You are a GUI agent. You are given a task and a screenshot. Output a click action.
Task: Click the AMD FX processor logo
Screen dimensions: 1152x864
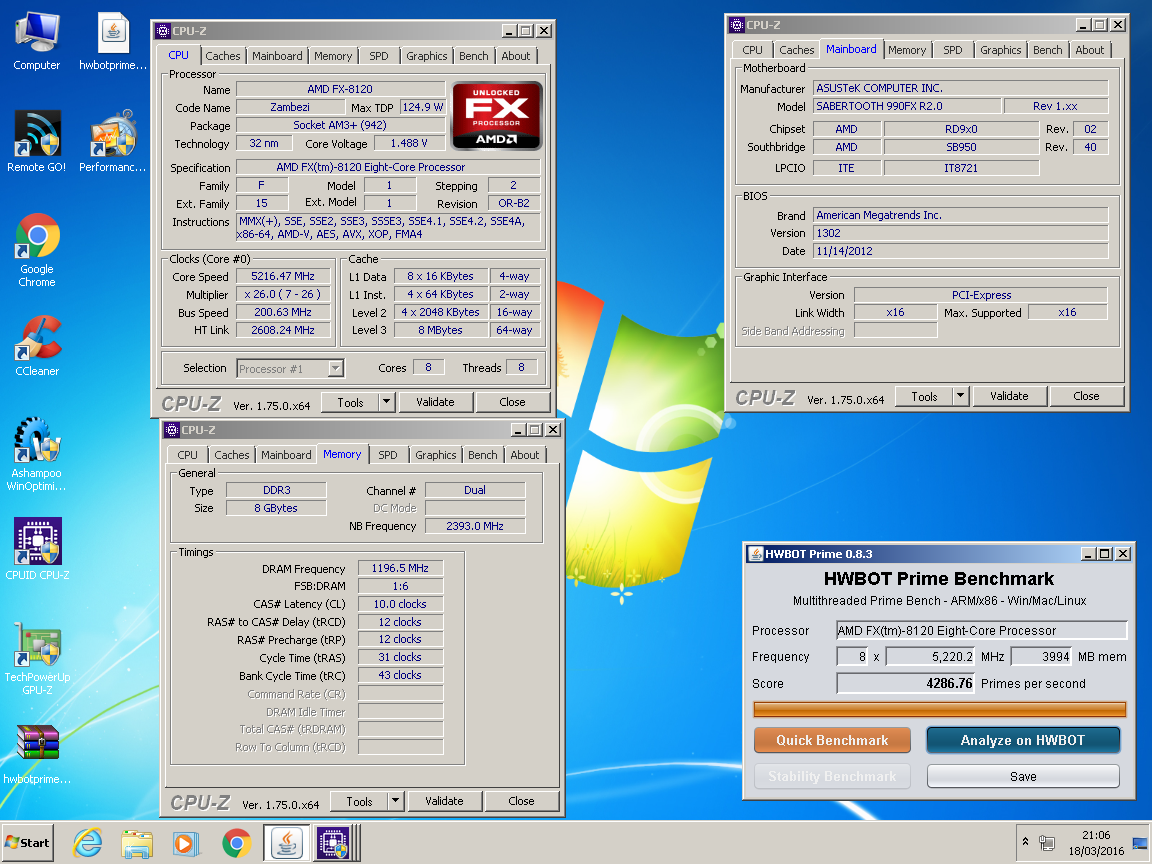tap(497, 115)
